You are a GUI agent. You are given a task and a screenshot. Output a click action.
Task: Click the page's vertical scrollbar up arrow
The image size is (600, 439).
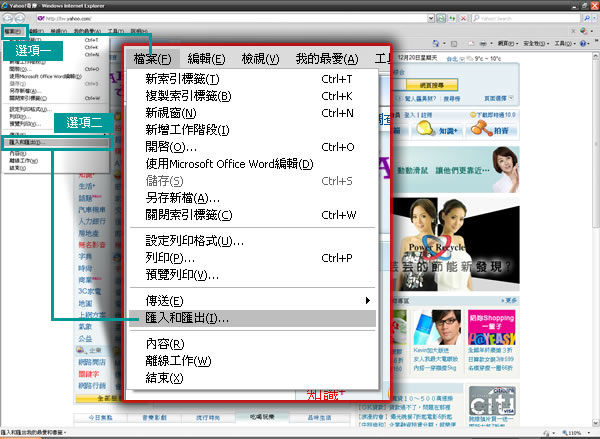(596, 56)
